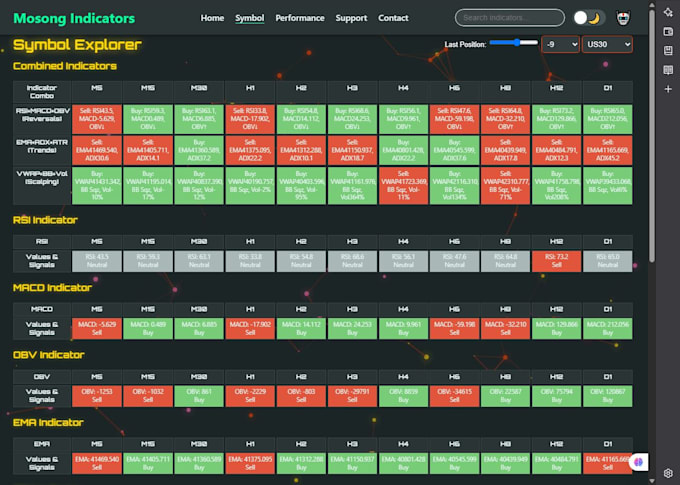Click the 'OBV: 75794 Buy' cell

556,396
